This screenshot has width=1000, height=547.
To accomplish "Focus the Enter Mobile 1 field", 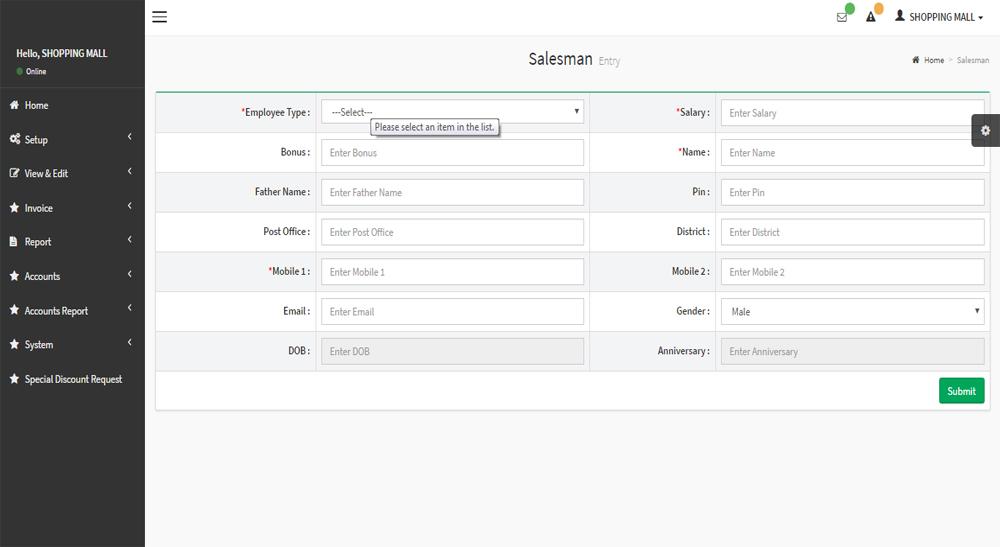I will coord(452,272).
